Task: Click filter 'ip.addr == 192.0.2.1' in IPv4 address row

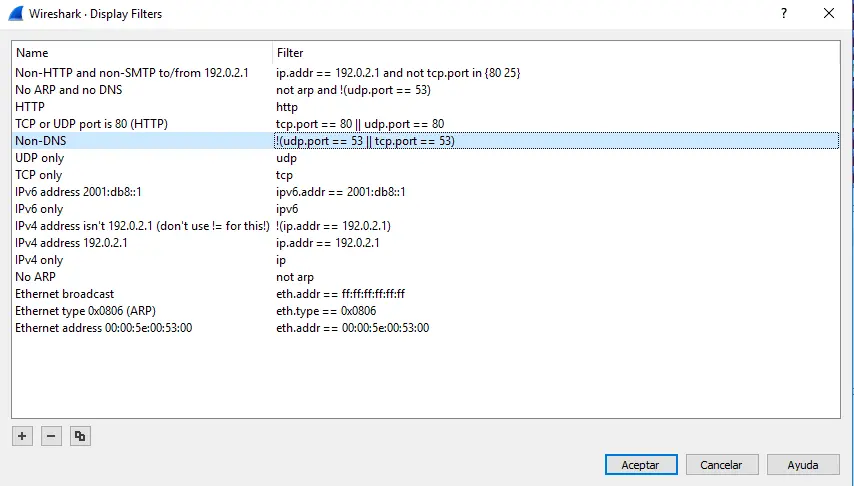Action: [x=328, y=242]
